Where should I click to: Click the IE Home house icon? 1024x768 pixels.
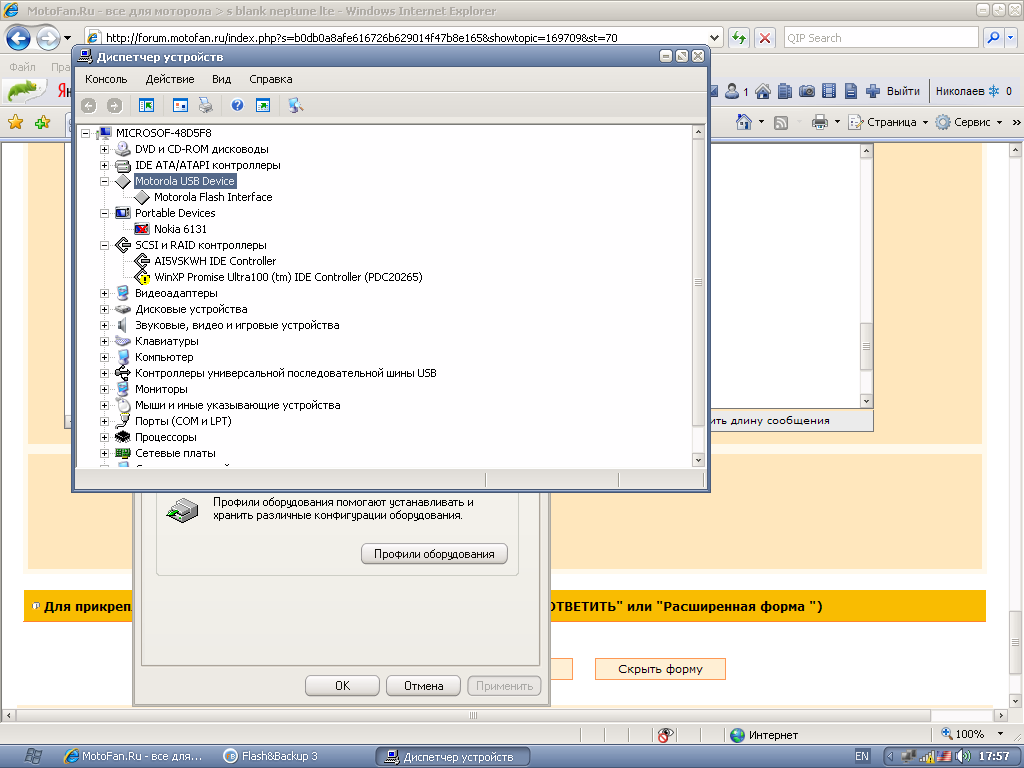point(743,122)
